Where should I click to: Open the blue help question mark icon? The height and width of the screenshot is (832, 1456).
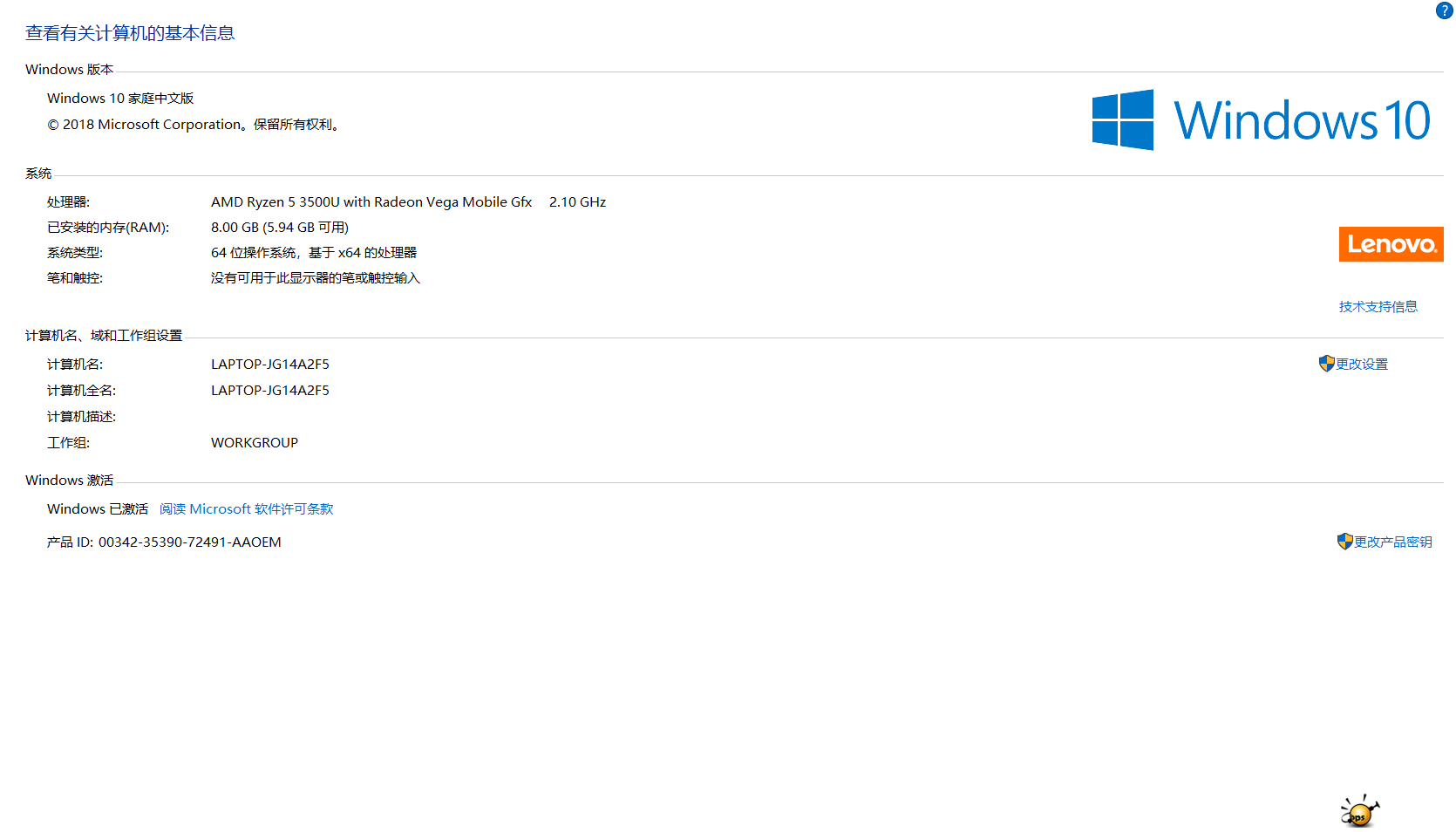(1444, 10)
